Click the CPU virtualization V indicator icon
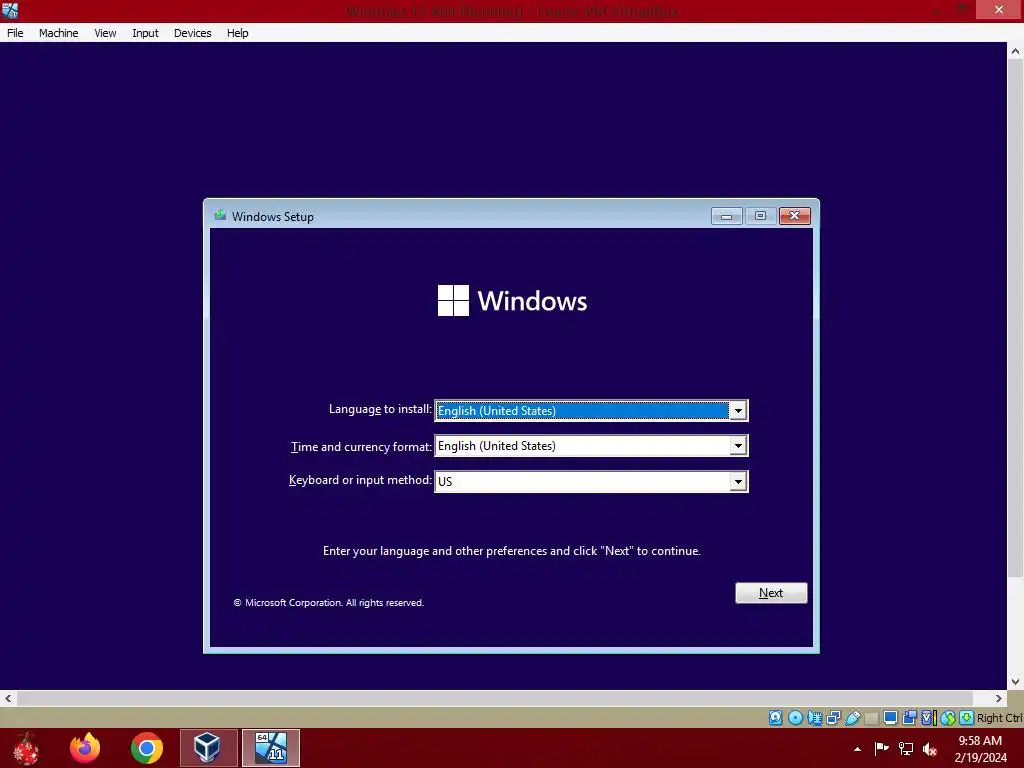This screenshot has width=1024, height=768. click(928, 718)
